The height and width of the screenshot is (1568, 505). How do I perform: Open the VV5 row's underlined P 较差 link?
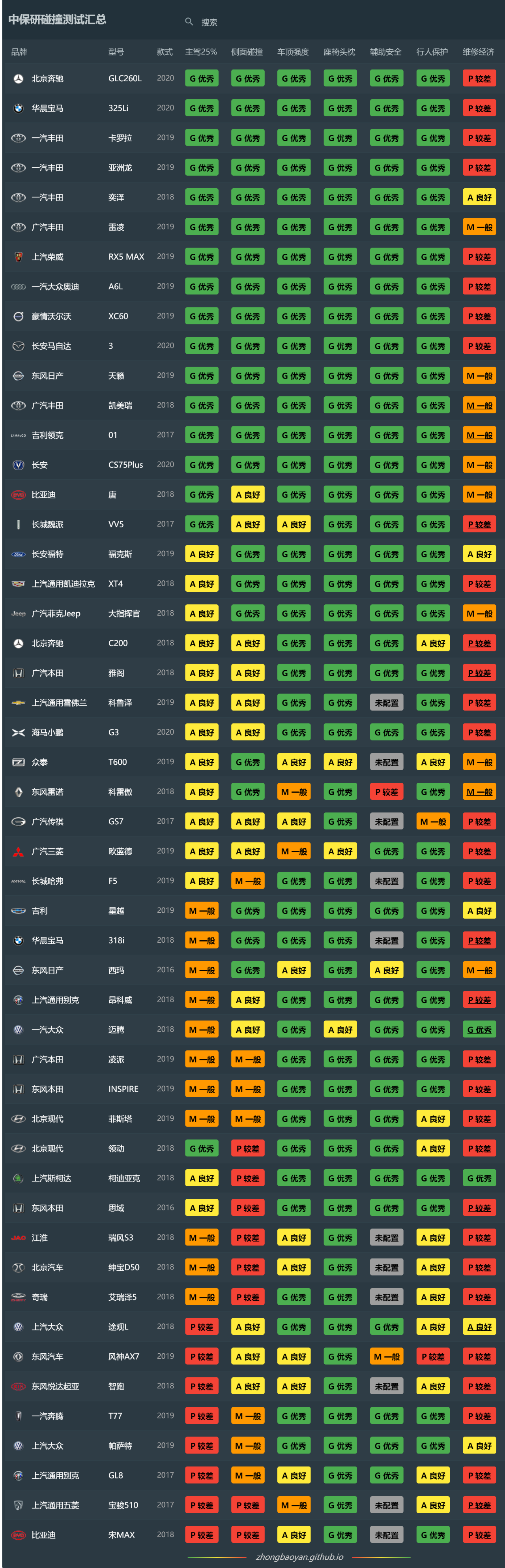point(479,525)
